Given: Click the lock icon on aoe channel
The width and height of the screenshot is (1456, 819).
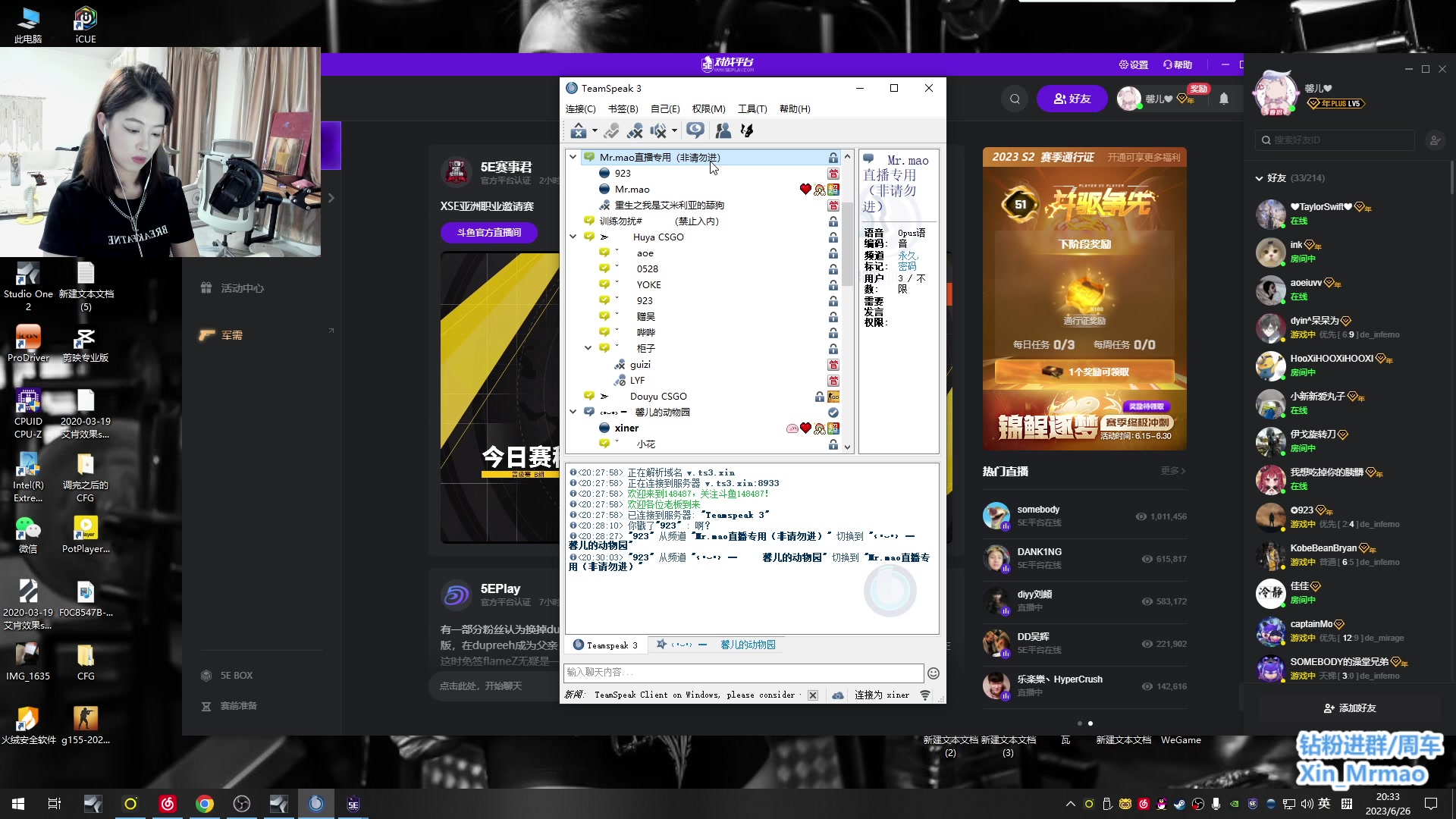Looking at the screenshot, I should (833, 253).
